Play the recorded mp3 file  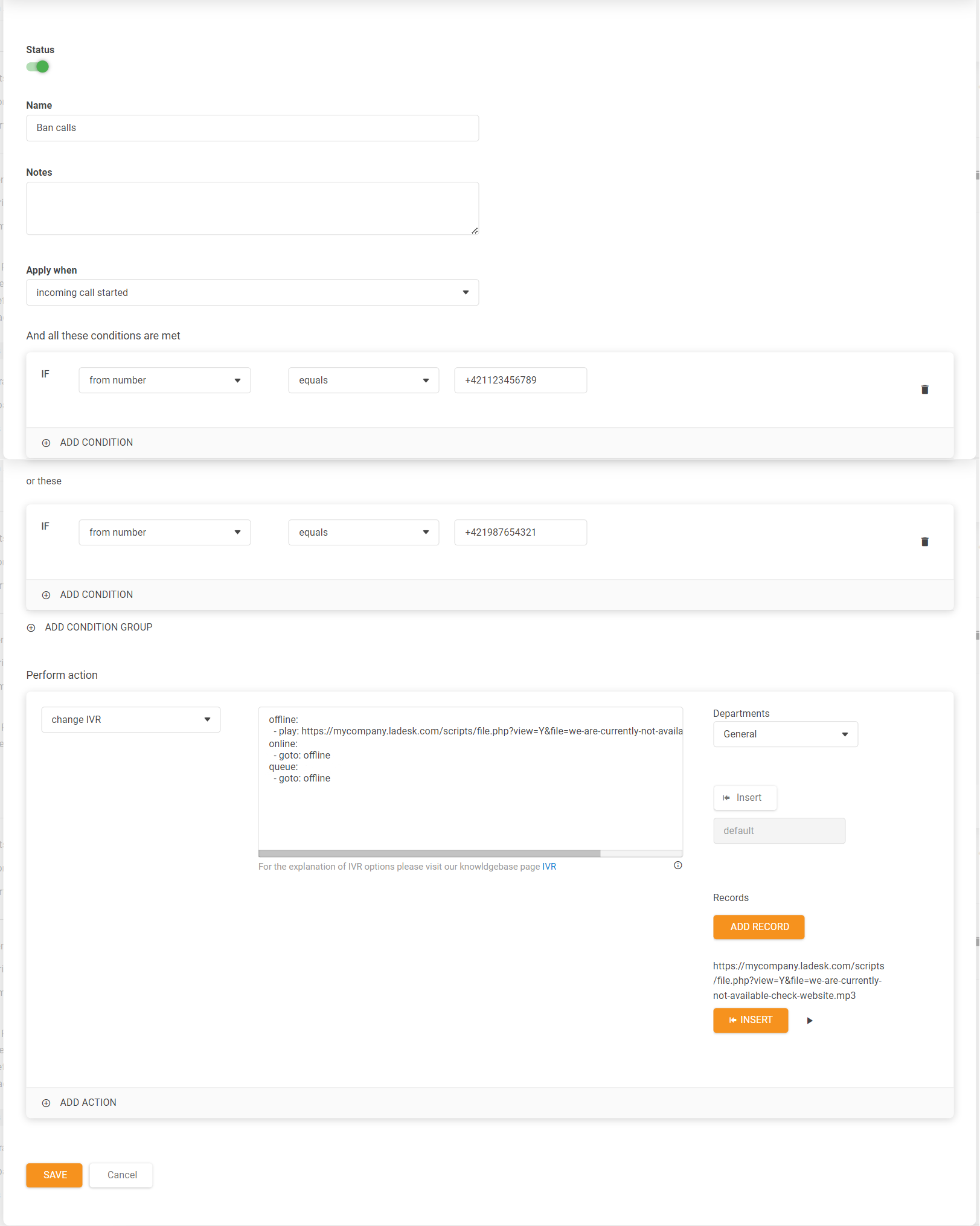[809, 1021]
